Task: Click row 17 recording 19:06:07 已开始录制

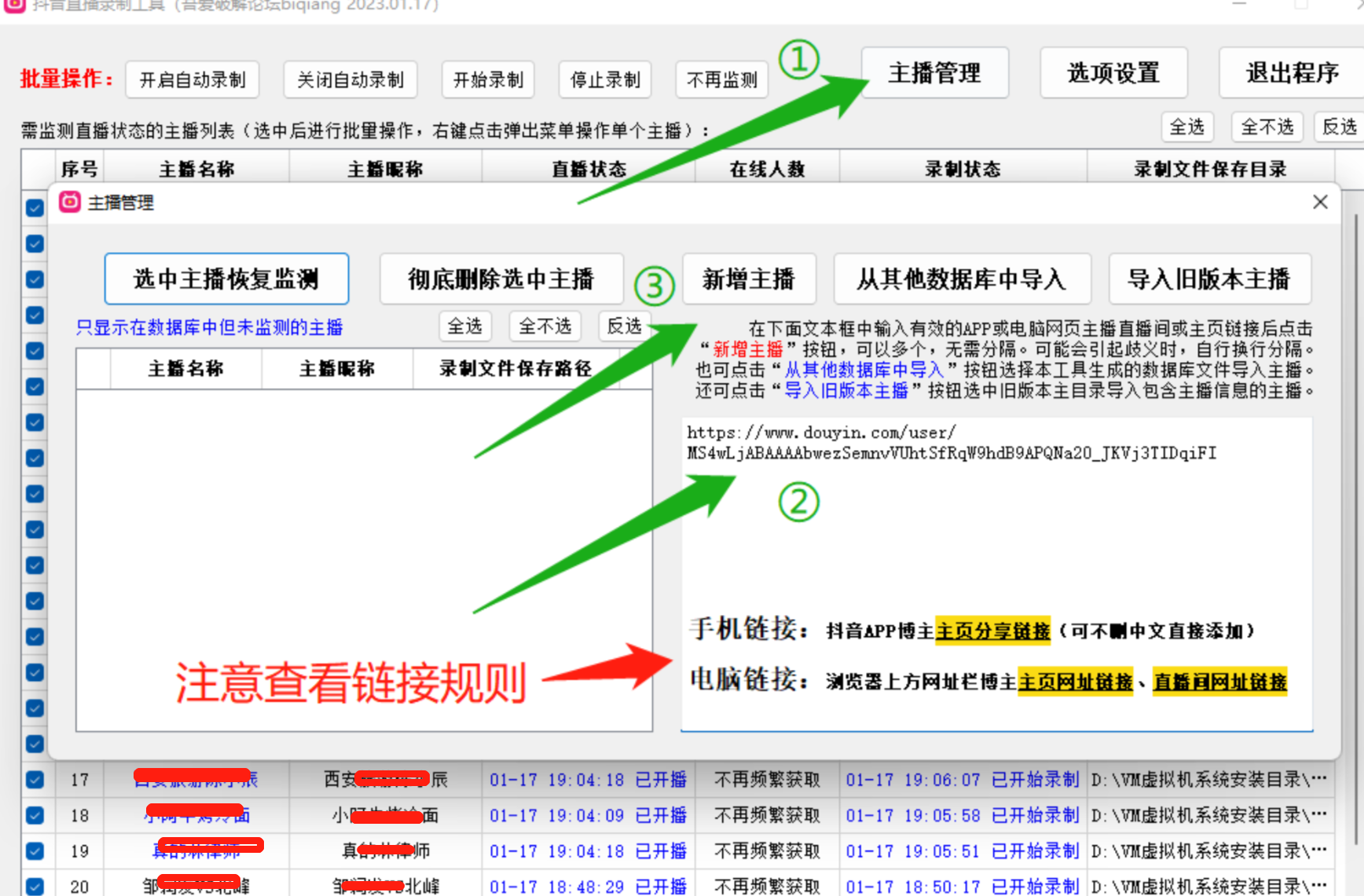Action: click(x=962, y=780)
